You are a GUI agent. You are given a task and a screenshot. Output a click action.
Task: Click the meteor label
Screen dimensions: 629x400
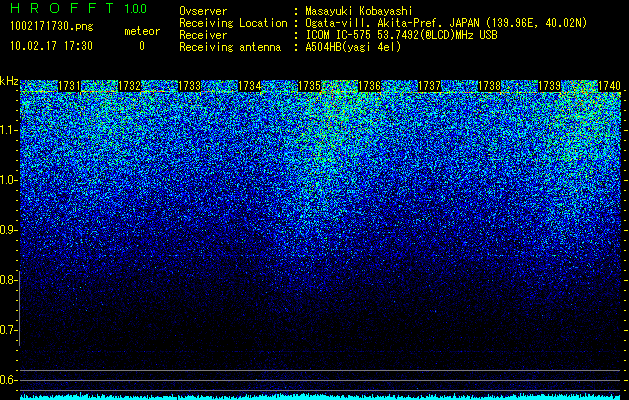[x=142, y=31]
